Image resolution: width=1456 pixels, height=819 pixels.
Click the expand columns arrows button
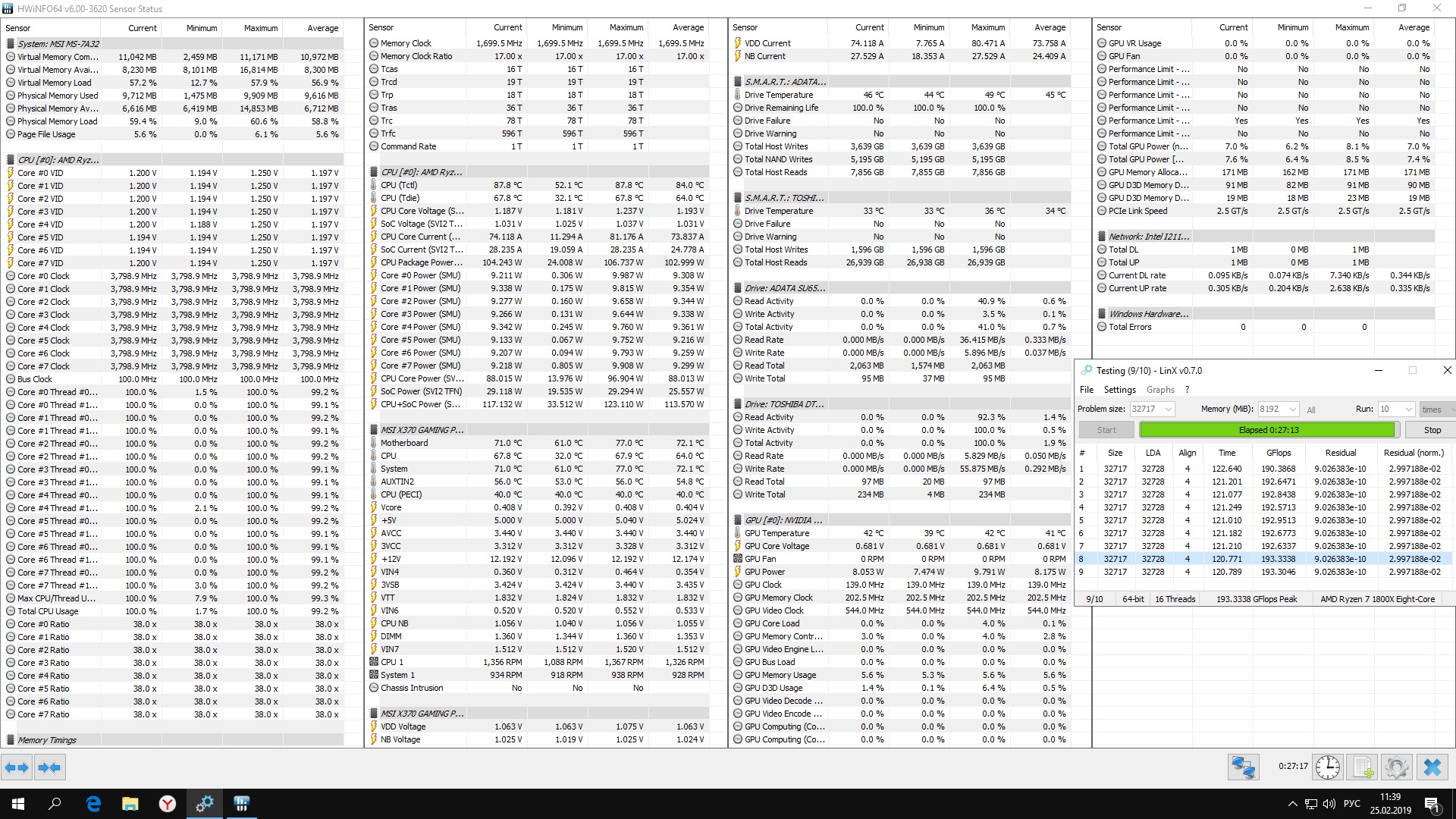tap(17, 767)
